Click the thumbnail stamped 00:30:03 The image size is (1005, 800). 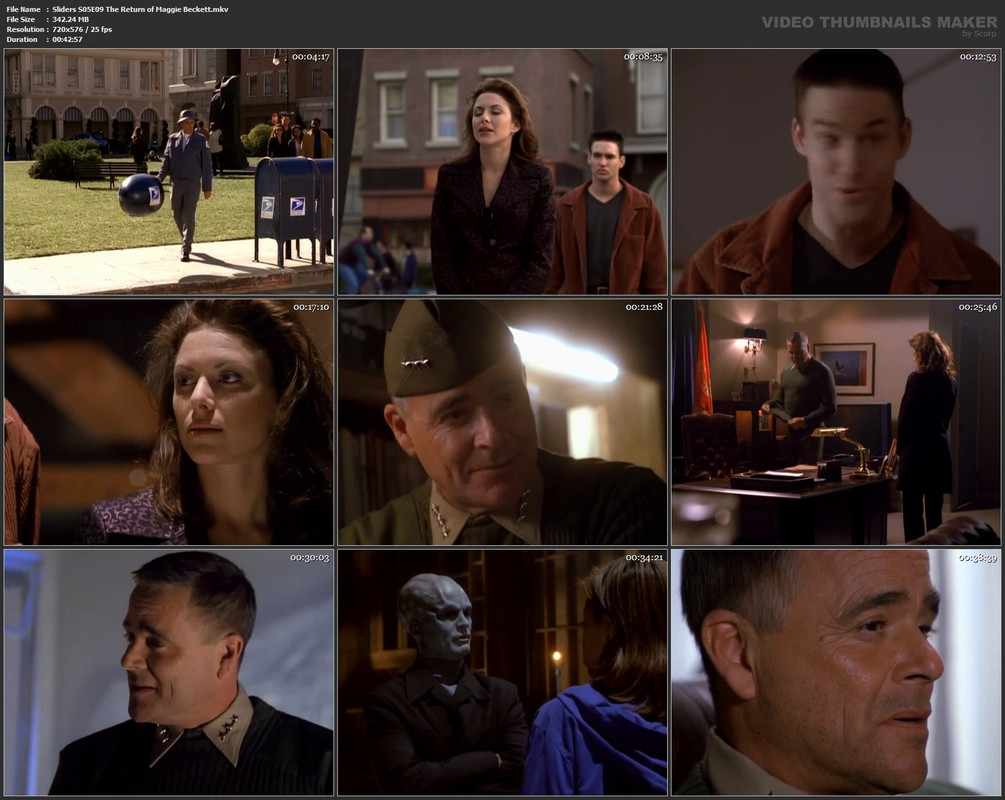point(169,672)
